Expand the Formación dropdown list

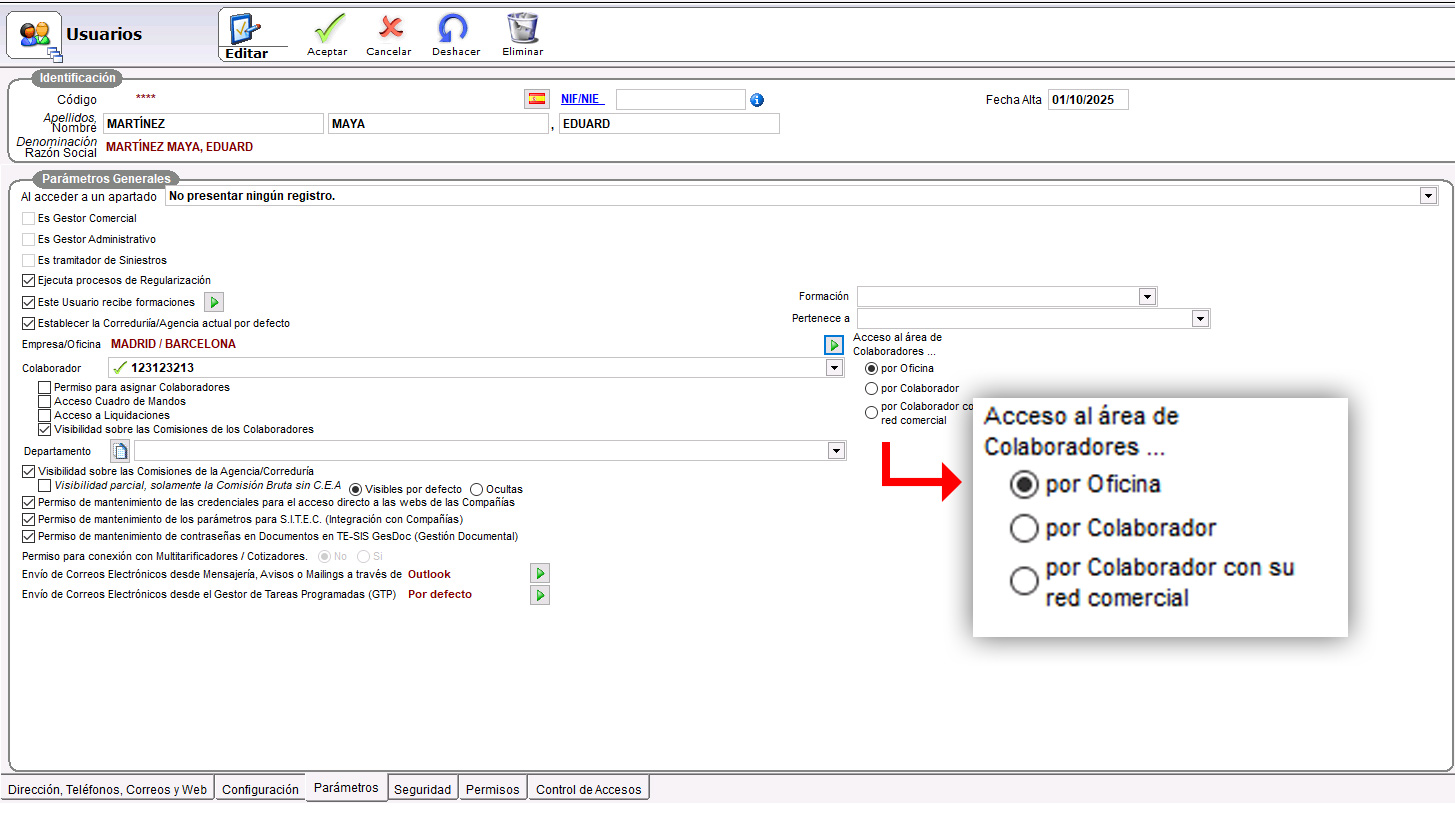point(1147,297)
